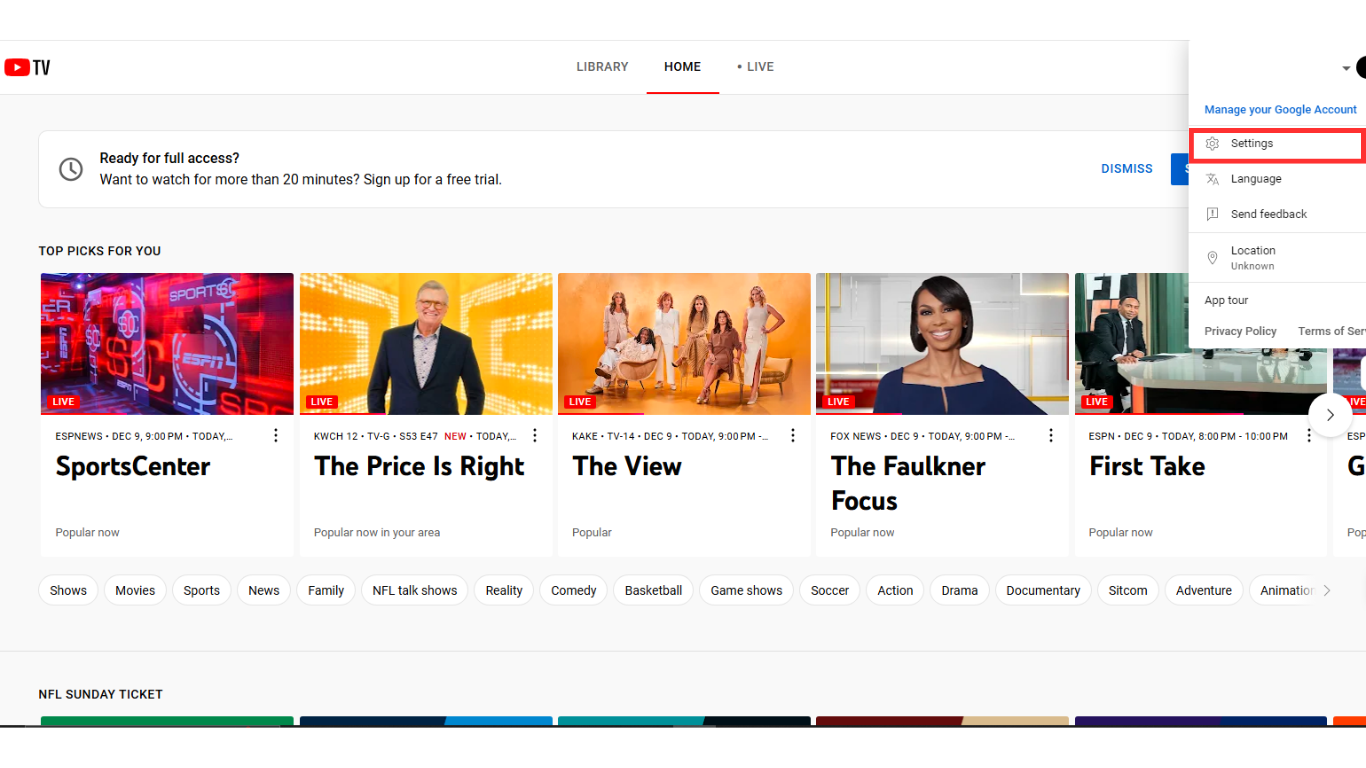This screenshot has width=1366, height=768.
Task: Click the NFL SUNDAY TICKET heading
Action: [x=101, y=694]
